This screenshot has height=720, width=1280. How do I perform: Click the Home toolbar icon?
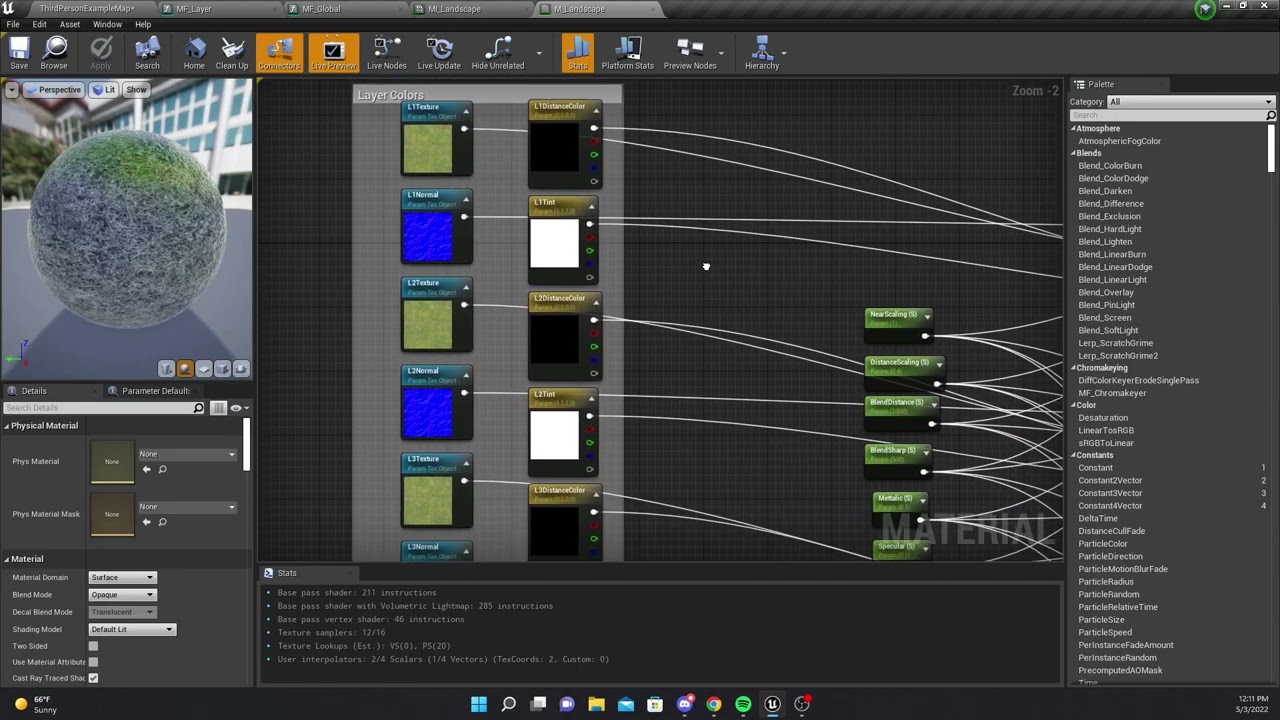coord(194,53)
